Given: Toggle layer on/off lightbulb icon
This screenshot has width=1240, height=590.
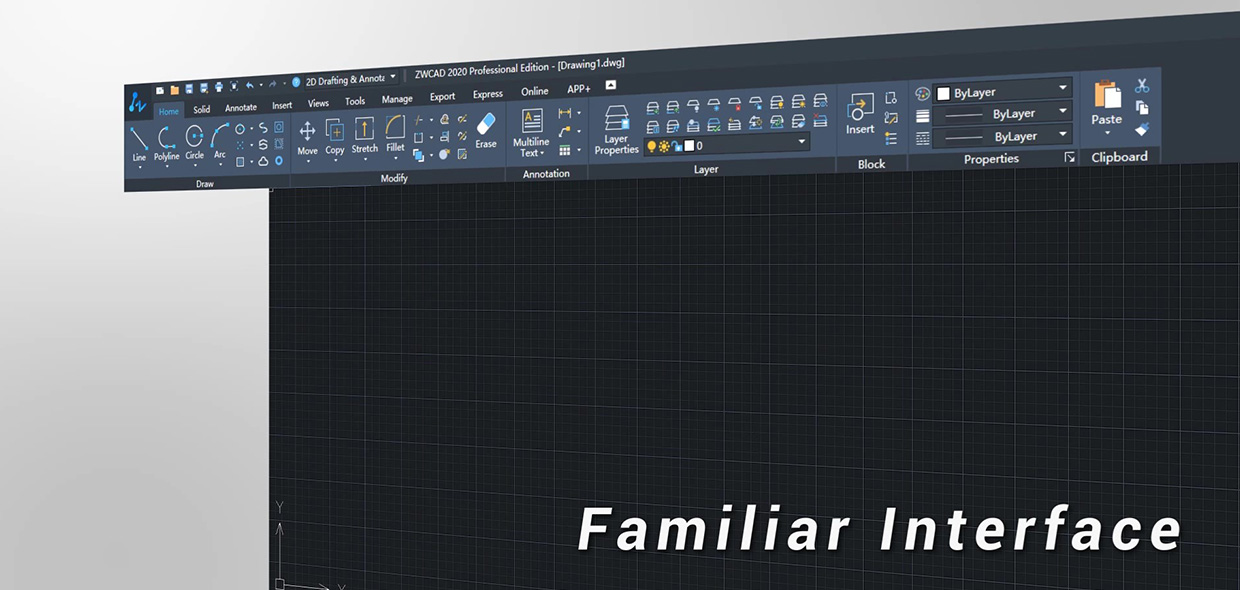Looking at the screenshot, I should point(651,146).
